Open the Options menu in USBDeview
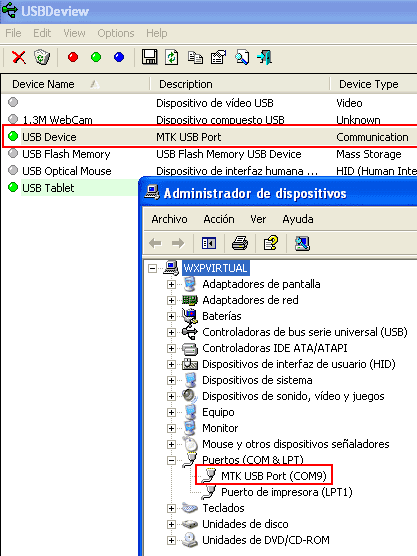 click(116, 33)
